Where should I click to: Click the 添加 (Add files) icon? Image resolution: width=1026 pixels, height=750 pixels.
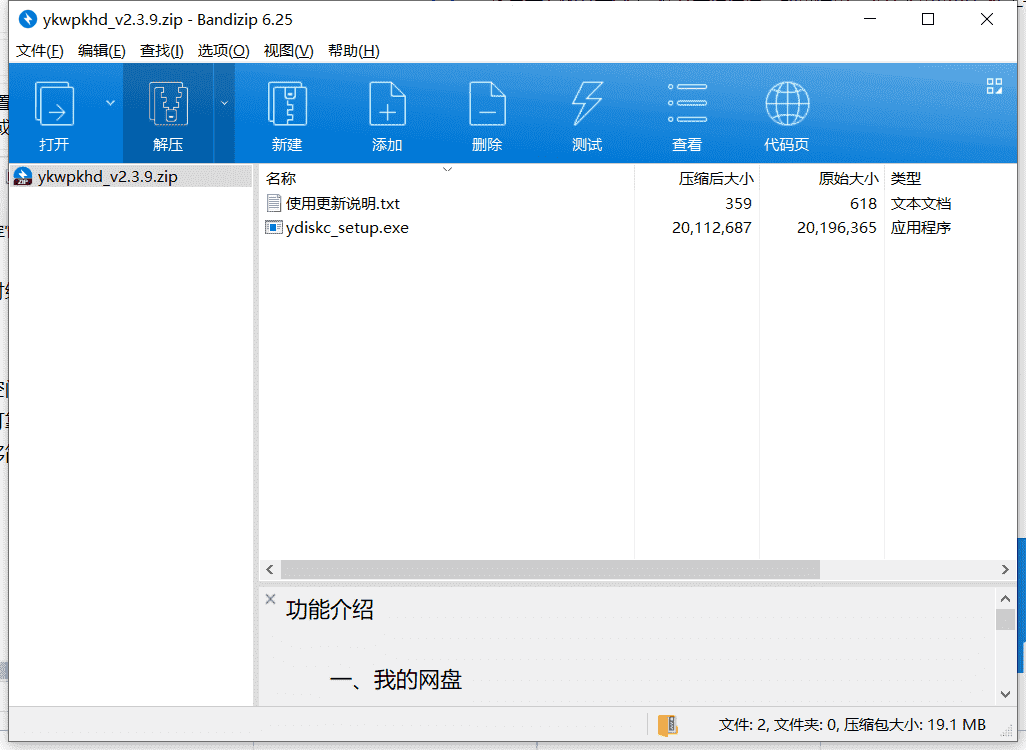pyautogui.click(x=387, y=104)
